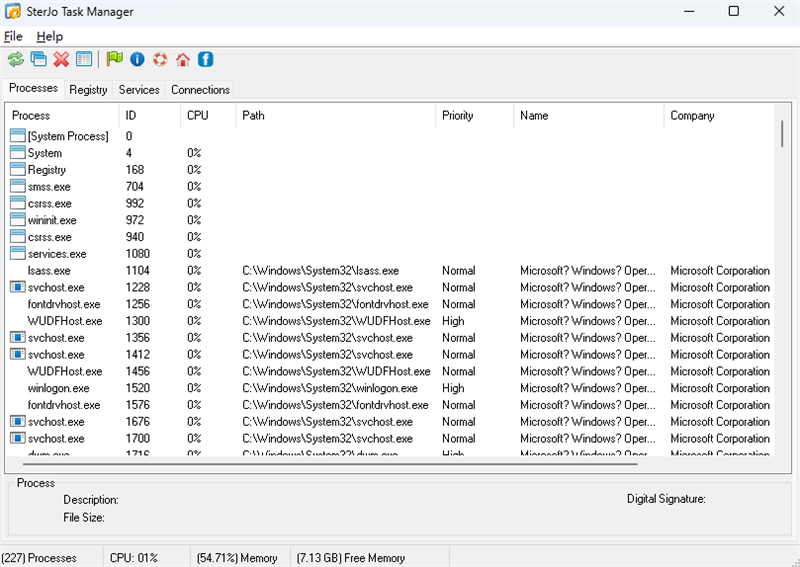This screenshot has width=800, height=567.
Task: Sort by the Priority column header
Action: pyautogui.click(x=474, y=115)
